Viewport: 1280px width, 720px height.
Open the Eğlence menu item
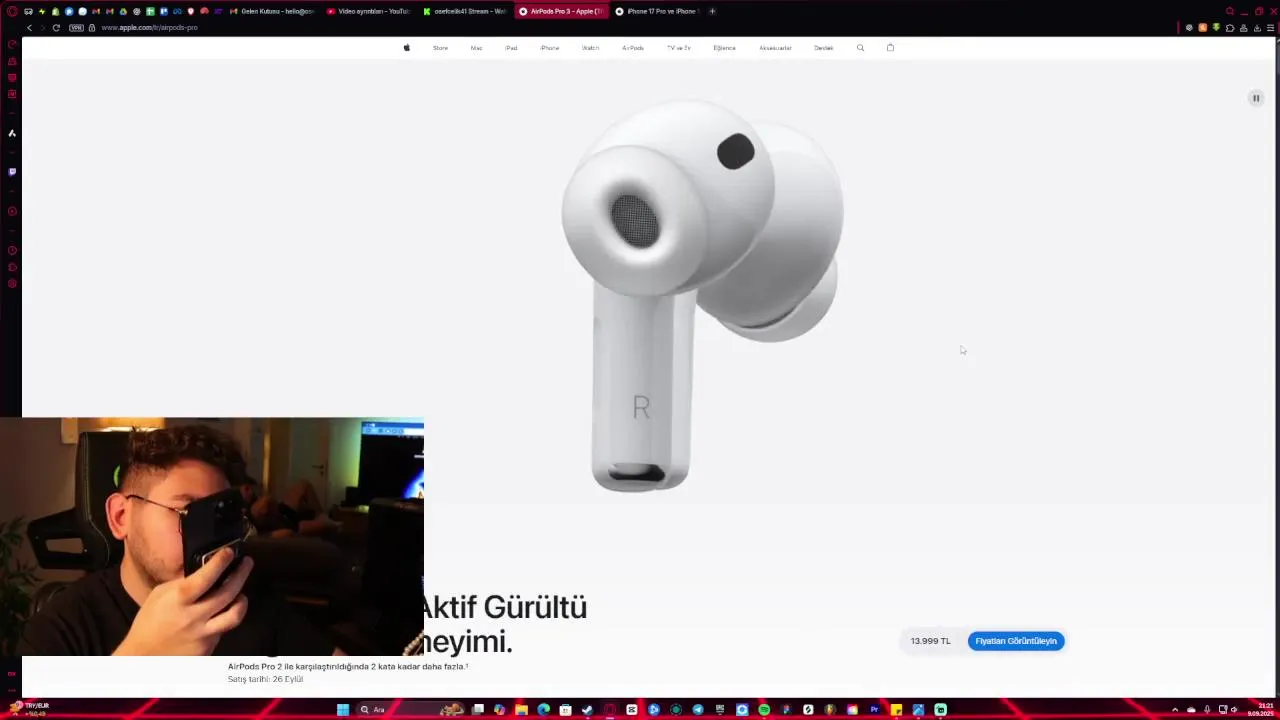tap(724, 48)
